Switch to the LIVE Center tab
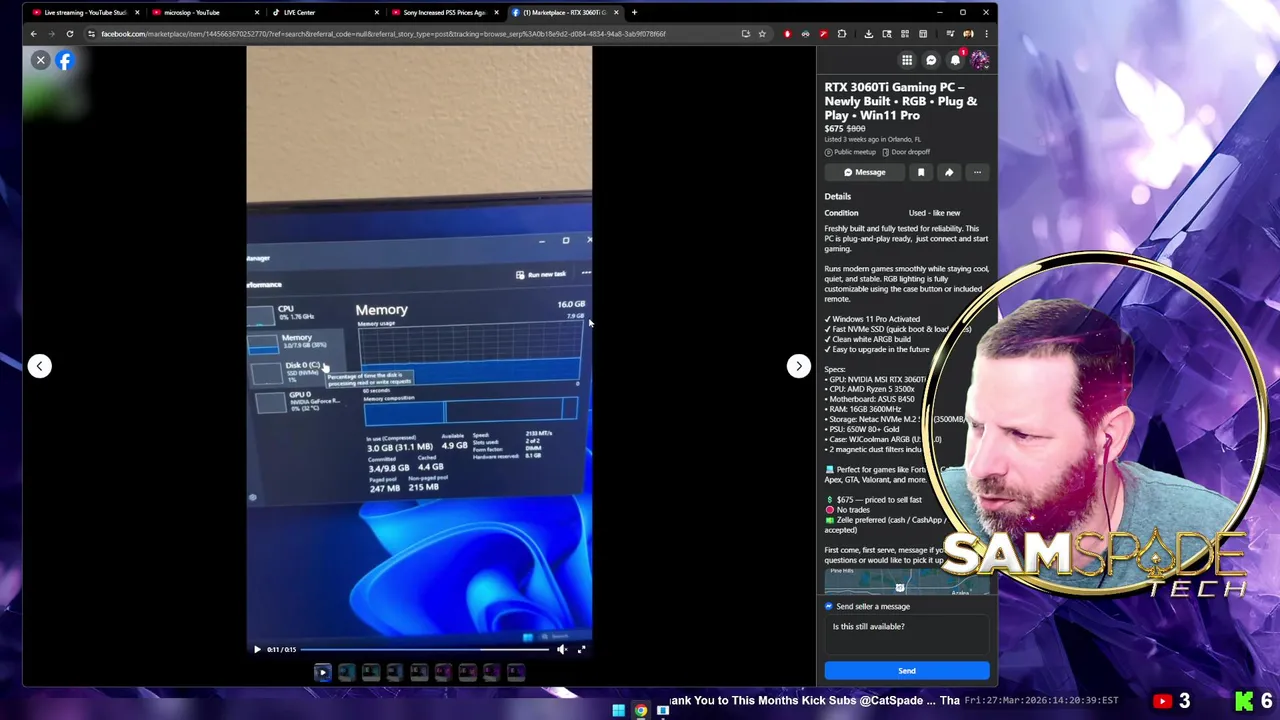This screenshot has height=720, width=1280. pyautogui.click(x=325, y=12)
